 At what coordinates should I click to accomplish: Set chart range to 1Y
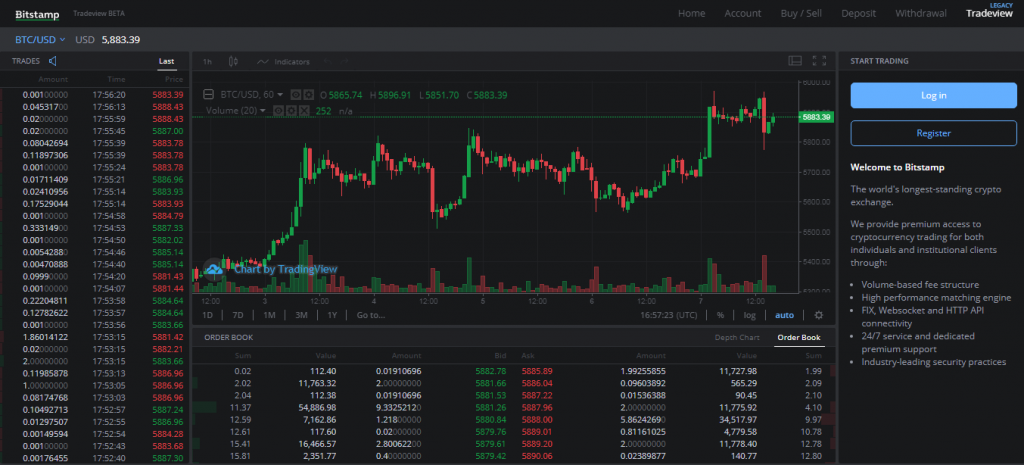pos(332,315)
